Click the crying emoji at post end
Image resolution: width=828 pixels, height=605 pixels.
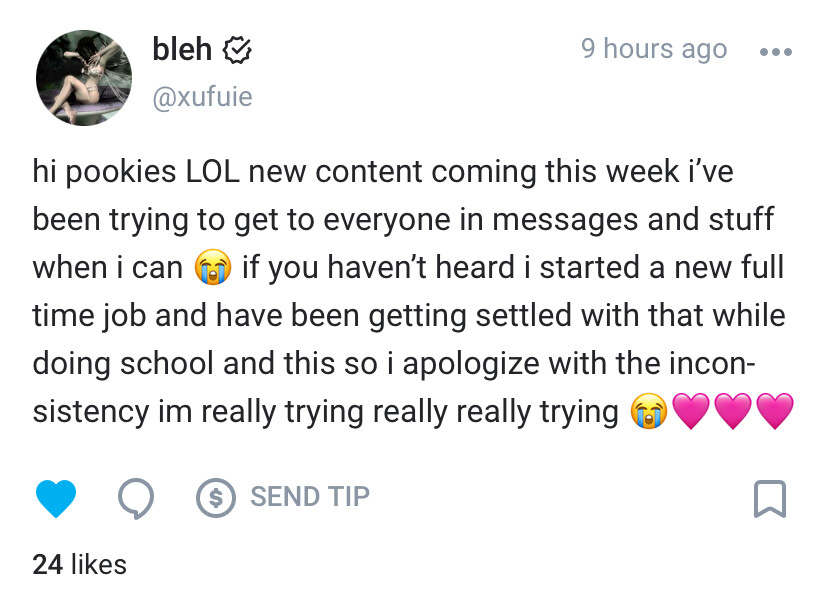(649, 411)
